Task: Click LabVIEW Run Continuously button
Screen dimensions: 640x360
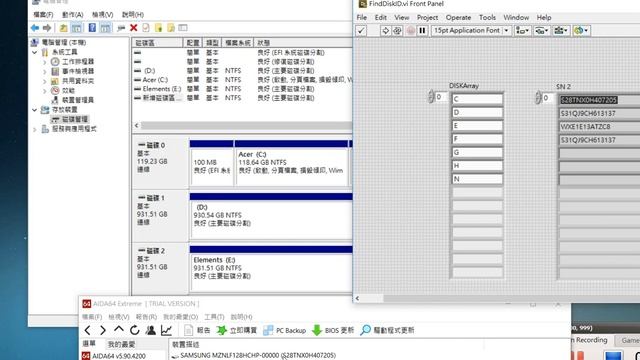Action: tap(397, 31)
